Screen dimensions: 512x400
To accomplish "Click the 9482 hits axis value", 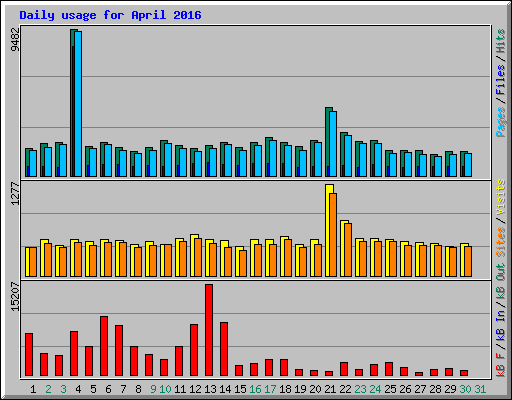I will tap(15, 40).
